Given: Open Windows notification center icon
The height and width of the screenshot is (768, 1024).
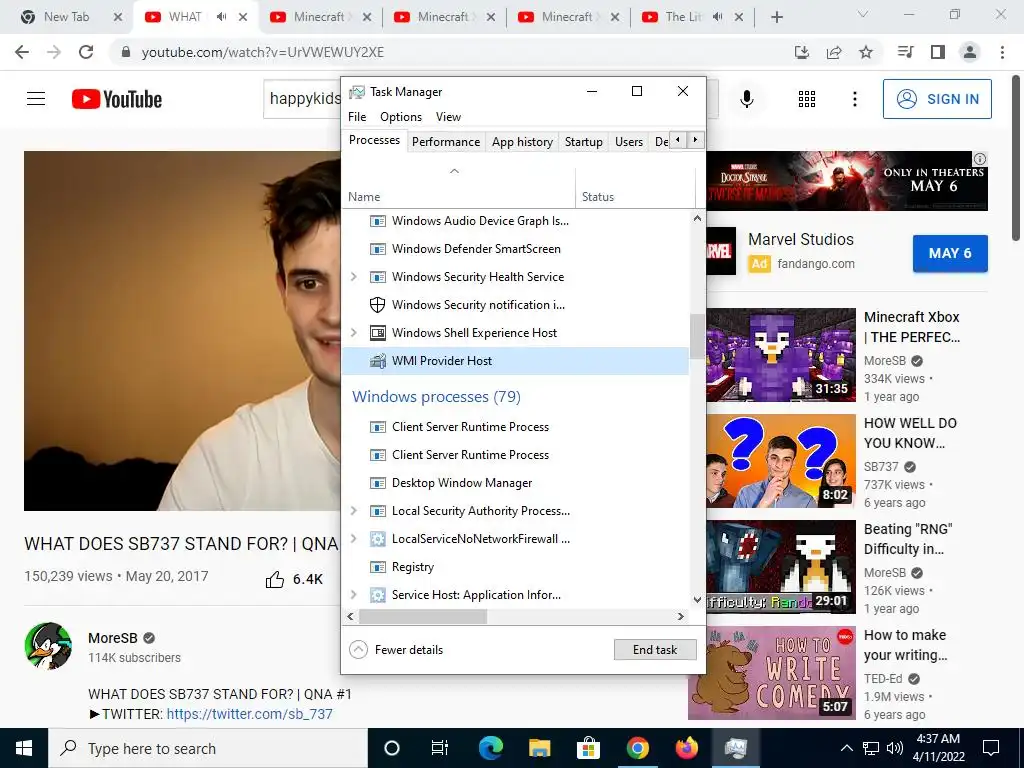Looking at the screenshot, I should point(991,748).
